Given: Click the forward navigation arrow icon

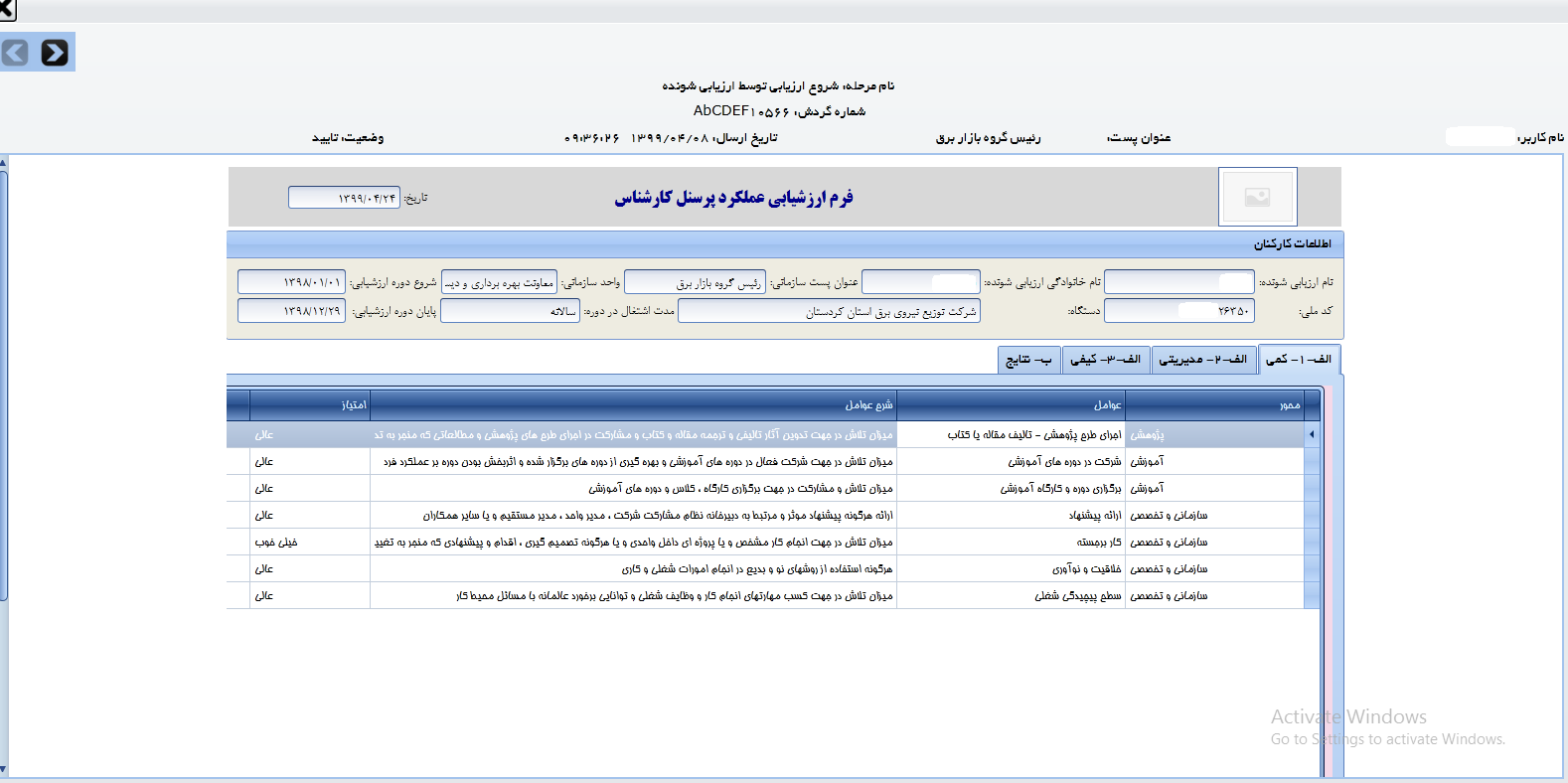Looking at the screenshot, I should coord(55,52).
